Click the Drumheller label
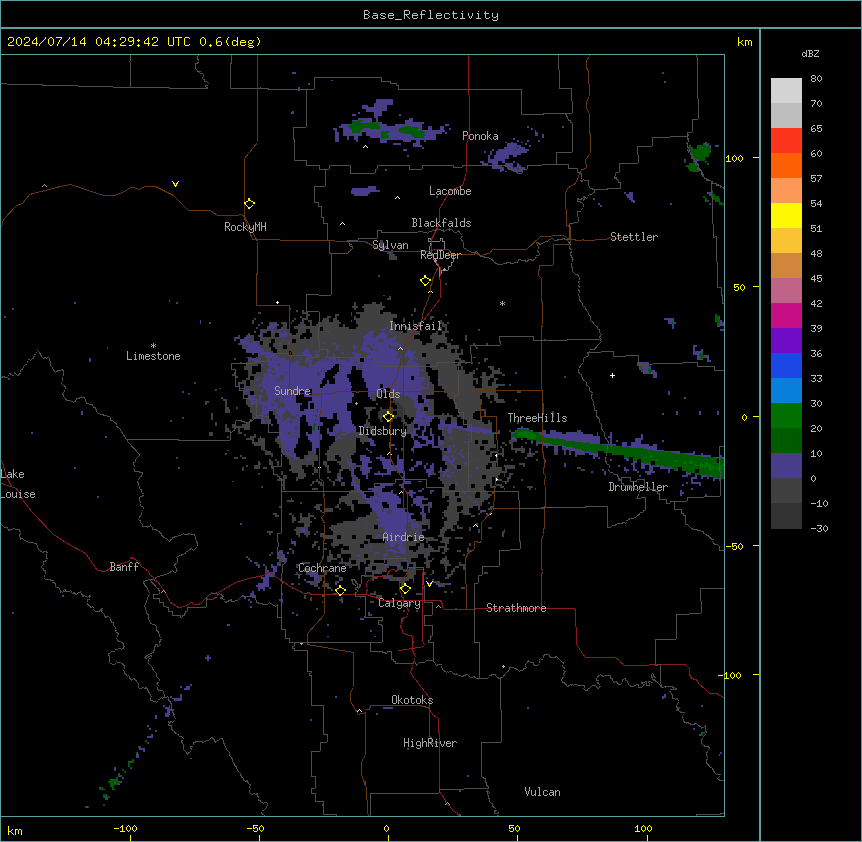This screenshot has width=862, height=842. [x=638, y=487]
